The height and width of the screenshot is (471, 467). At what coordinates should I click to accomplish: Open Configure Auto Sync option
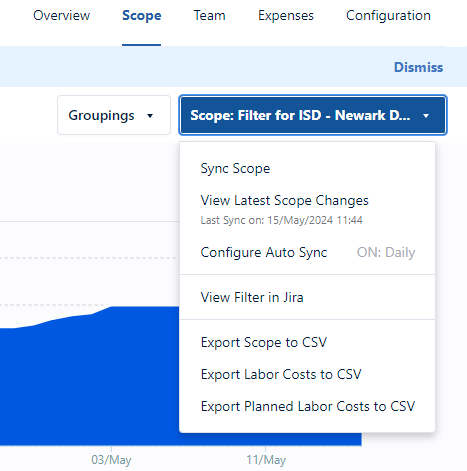[264, 252]
